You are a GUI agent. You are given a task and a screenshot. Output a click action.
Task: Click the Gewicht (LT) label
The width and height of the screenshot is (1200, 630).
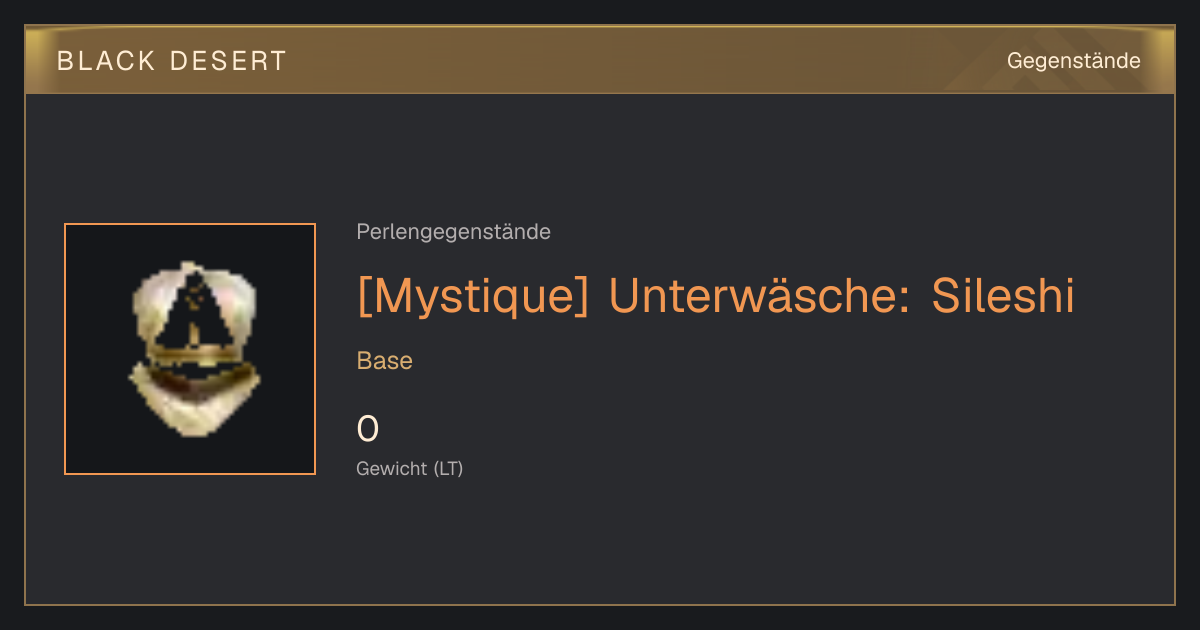[410, 468]
